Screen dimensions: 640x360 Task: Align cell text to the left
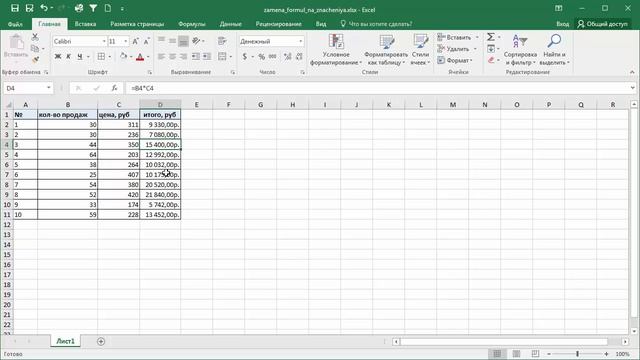[x=161, y=56]
